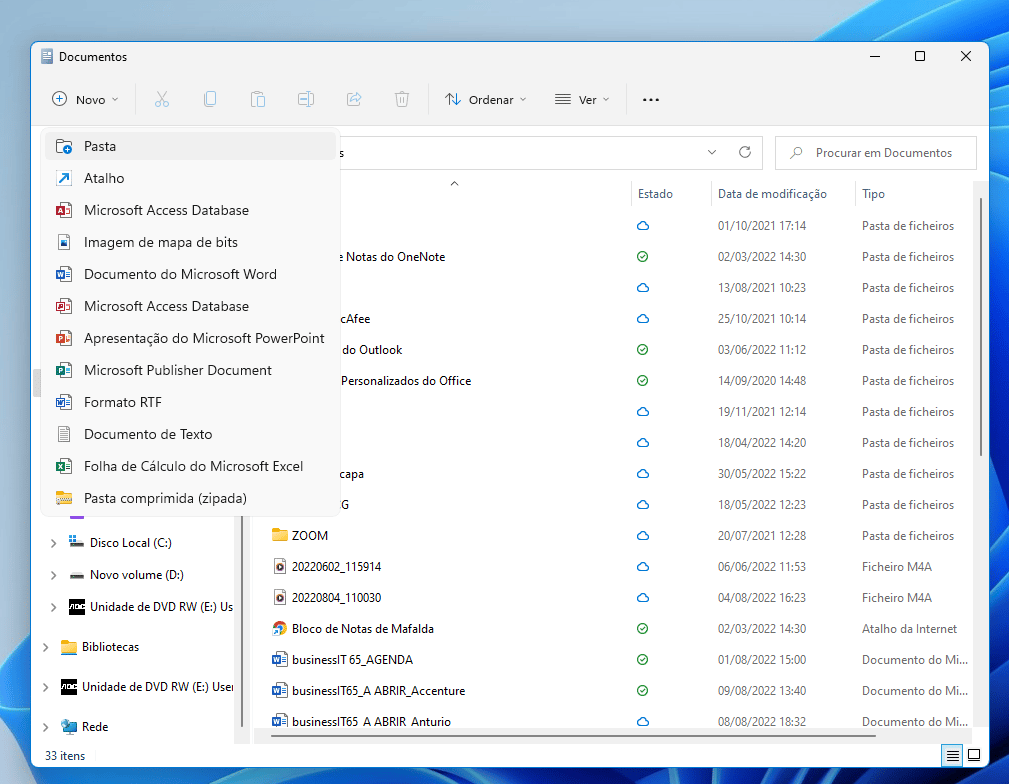This screenshot has width=1009, height=784.
Task: Click the Refresh icon beside address bar
Action: (x=745, y=153)
